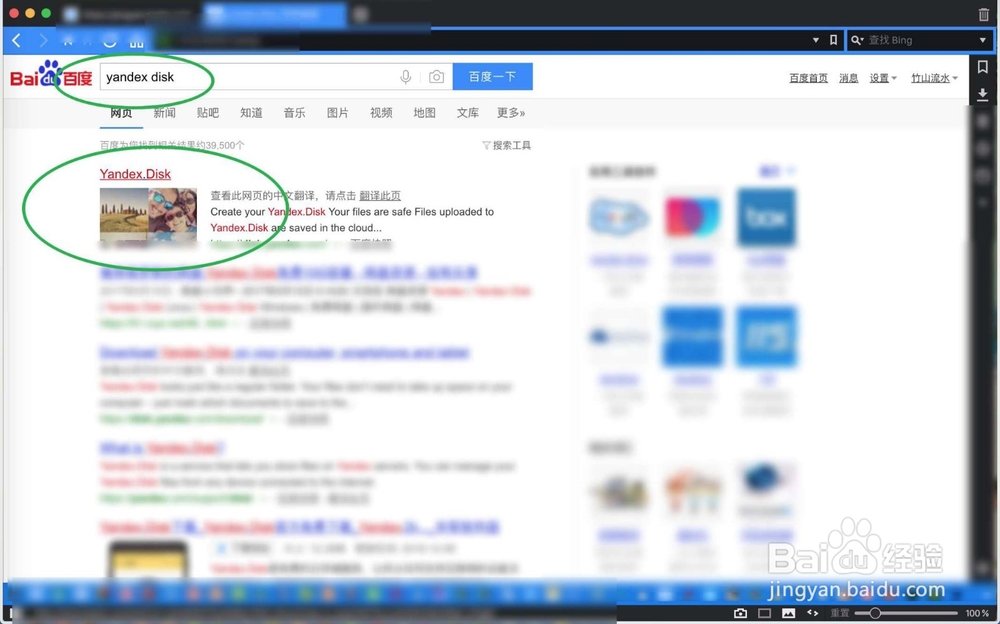The image size is (1000, 624).
Task: Reload the page with the refresh icon
Action: [110, 41]
